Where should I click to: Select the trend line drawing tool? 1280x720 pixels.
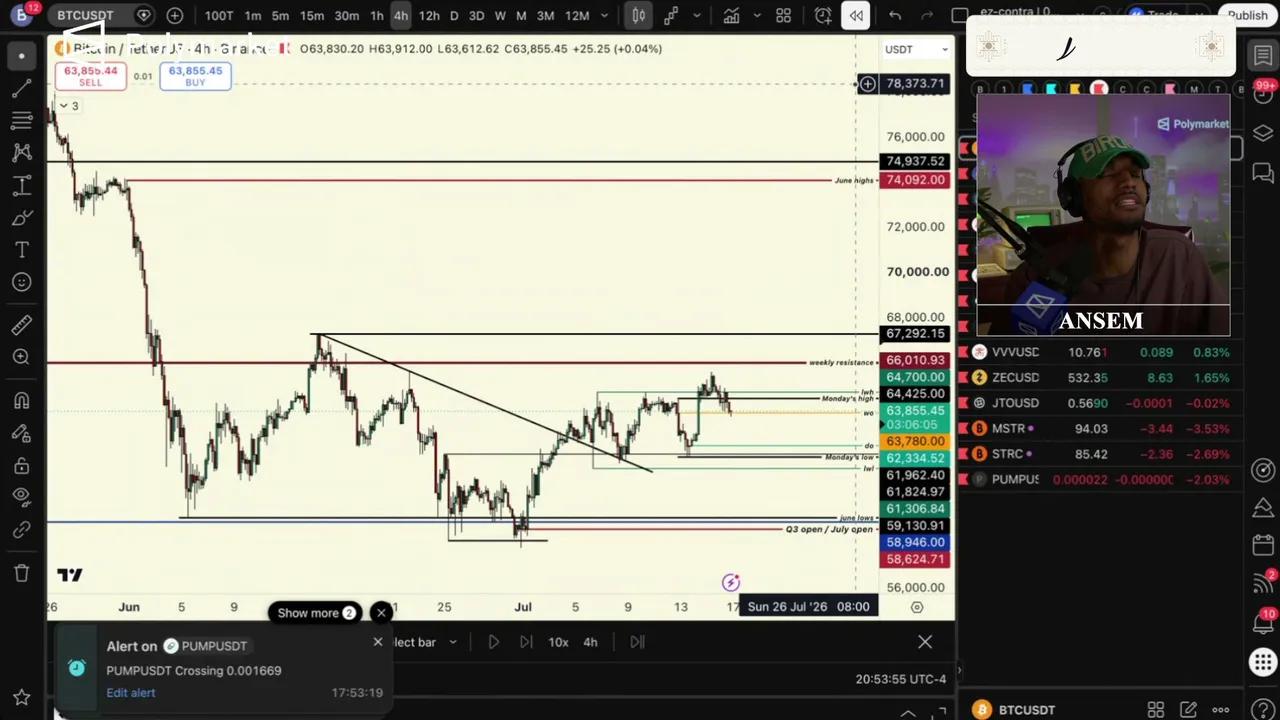(x=21, y=89)
